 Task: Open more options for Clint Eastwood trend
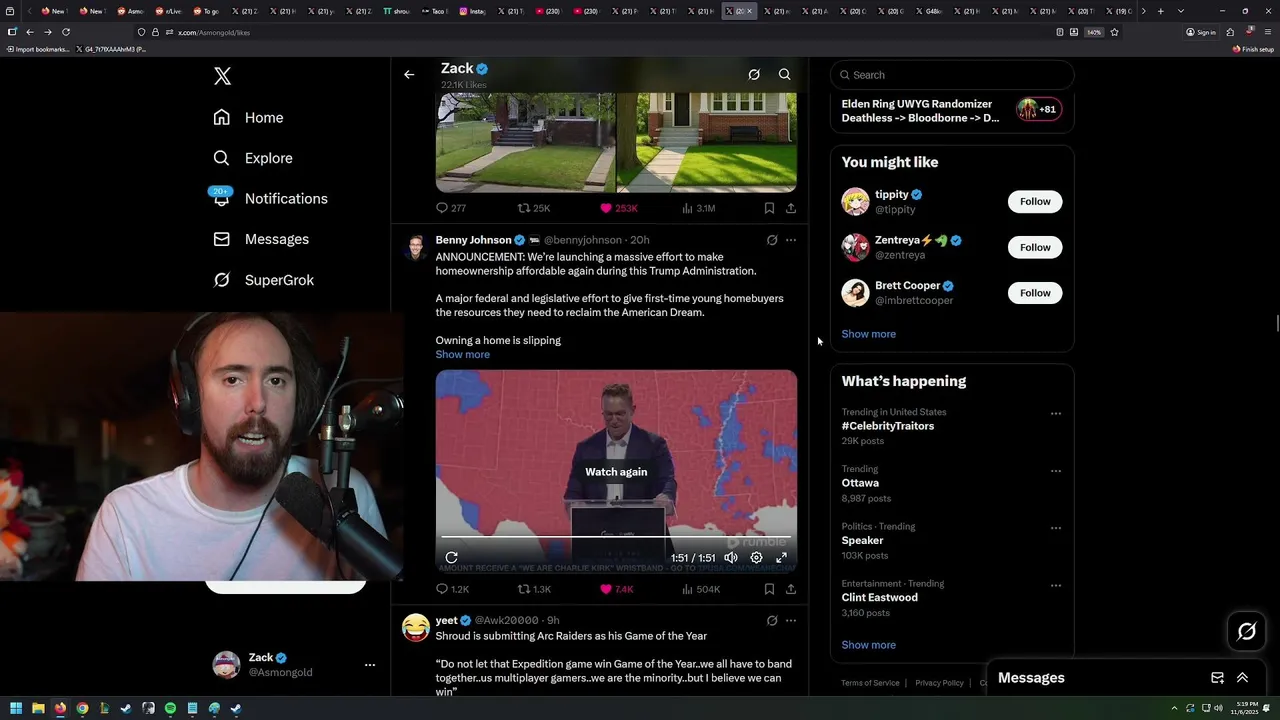coord(1055,585)
